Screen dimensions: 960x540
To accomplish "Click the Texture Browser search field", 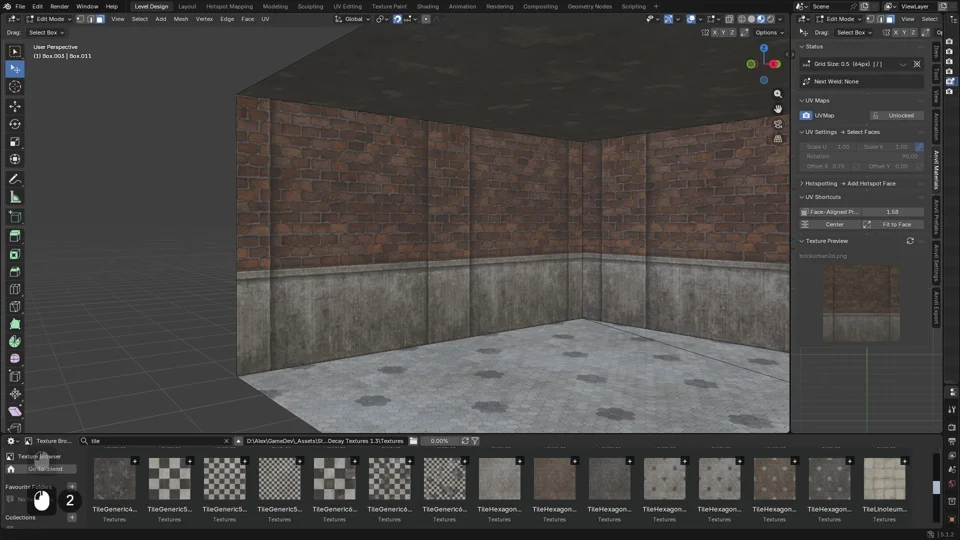I will pyautogui.click(x=156, y=441).
